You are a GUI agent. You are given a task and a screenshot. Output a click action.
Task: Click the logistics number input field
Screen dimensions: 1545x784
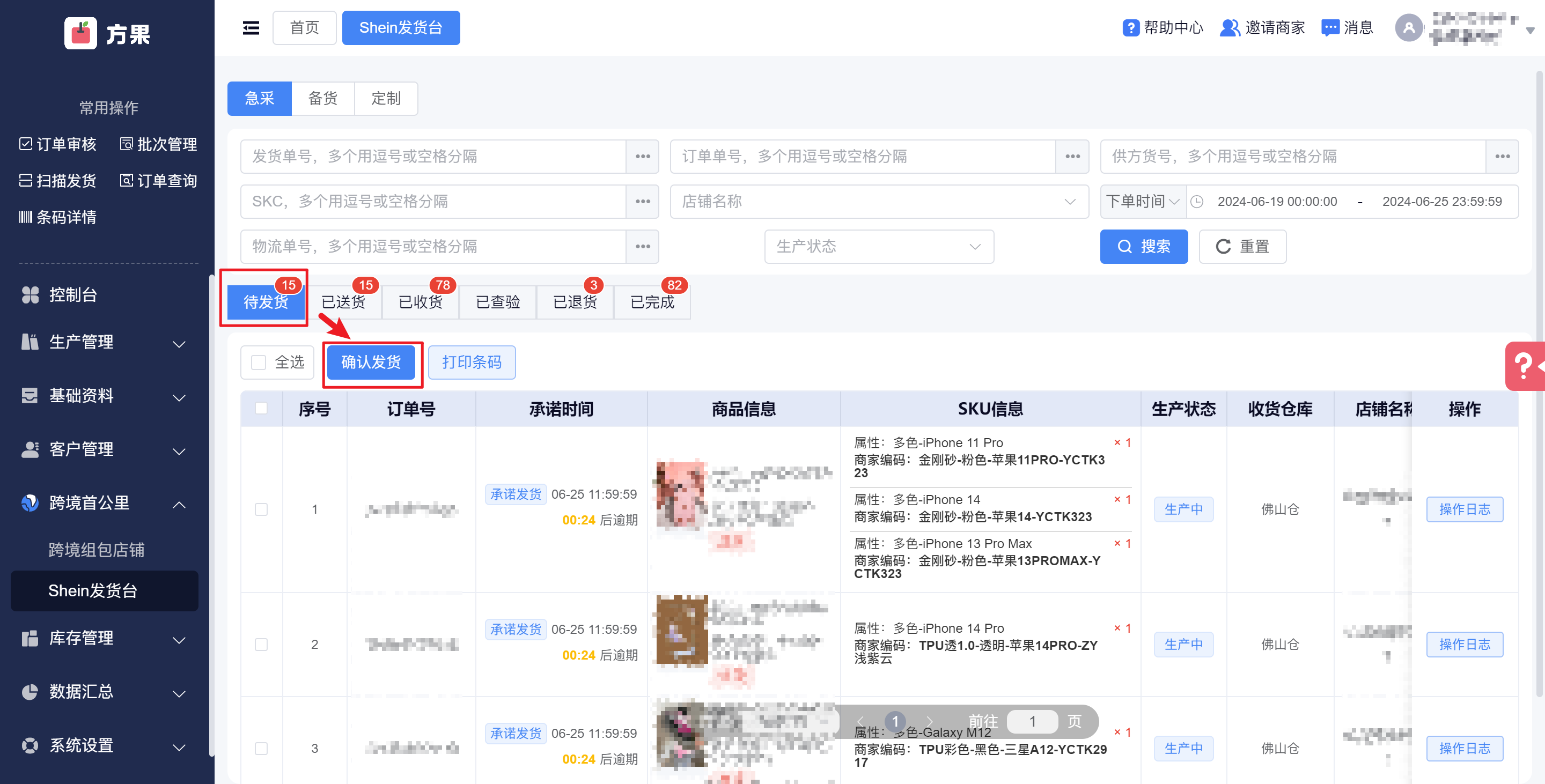coord(432,246)
